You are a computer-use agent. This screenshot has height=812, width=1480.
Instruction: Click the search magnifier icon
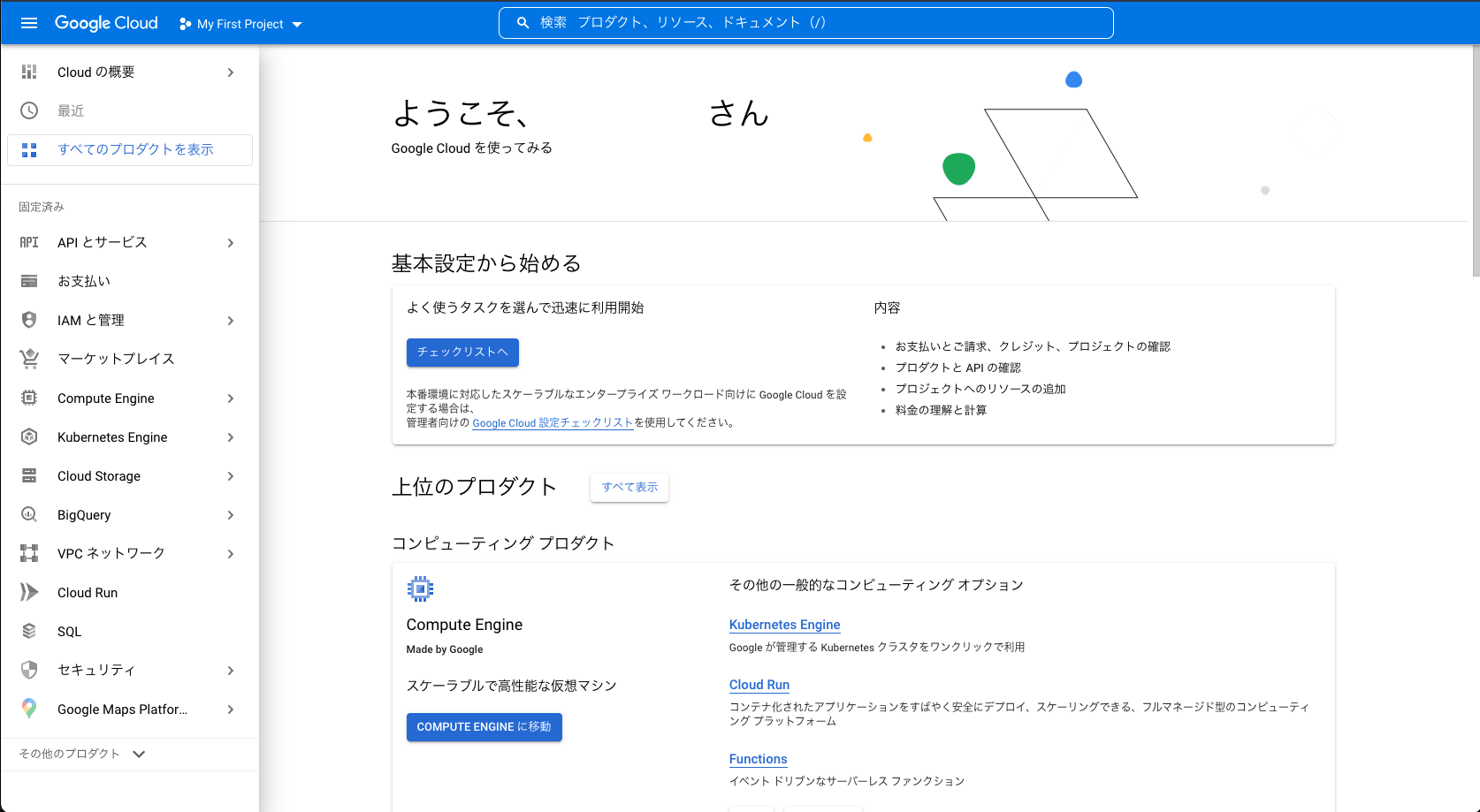tap(523, 23)
